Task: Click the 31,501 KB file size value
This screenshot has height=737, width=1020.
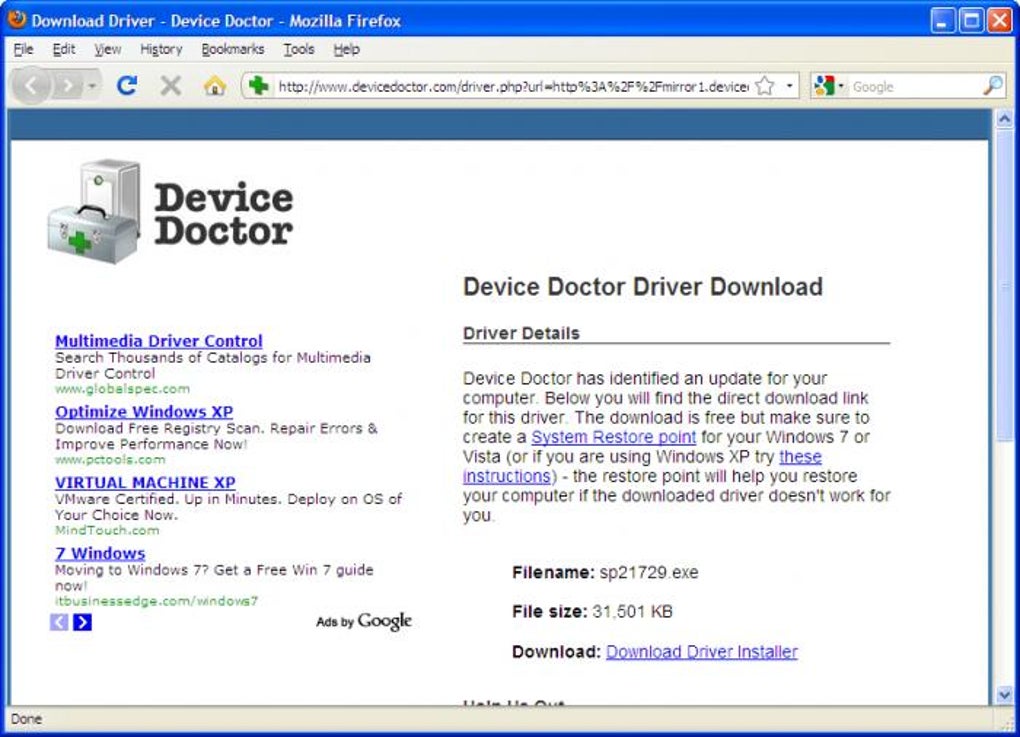Action: 632,611
